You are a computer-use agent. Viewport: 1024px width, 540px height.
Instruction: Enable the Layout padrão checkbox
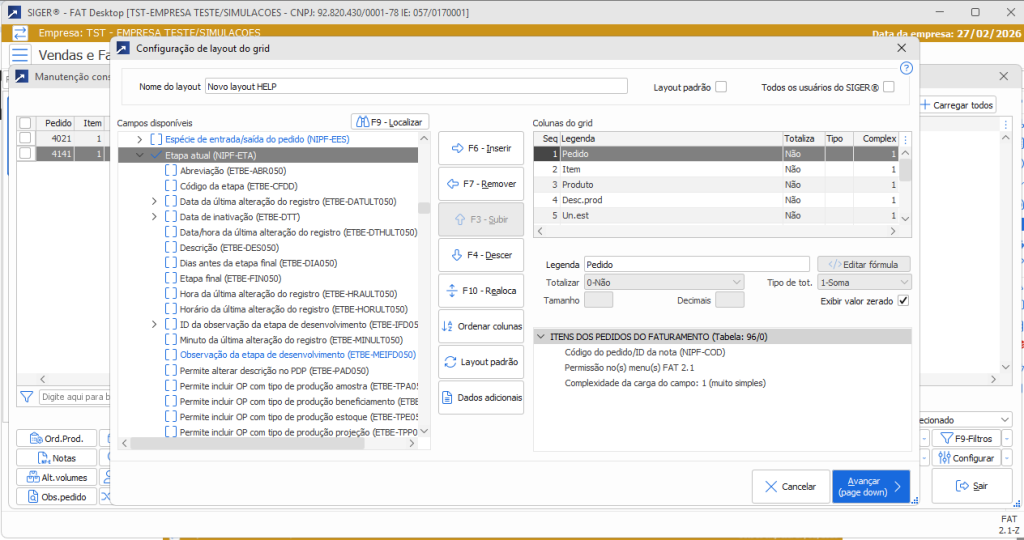(x=721, y=87)
